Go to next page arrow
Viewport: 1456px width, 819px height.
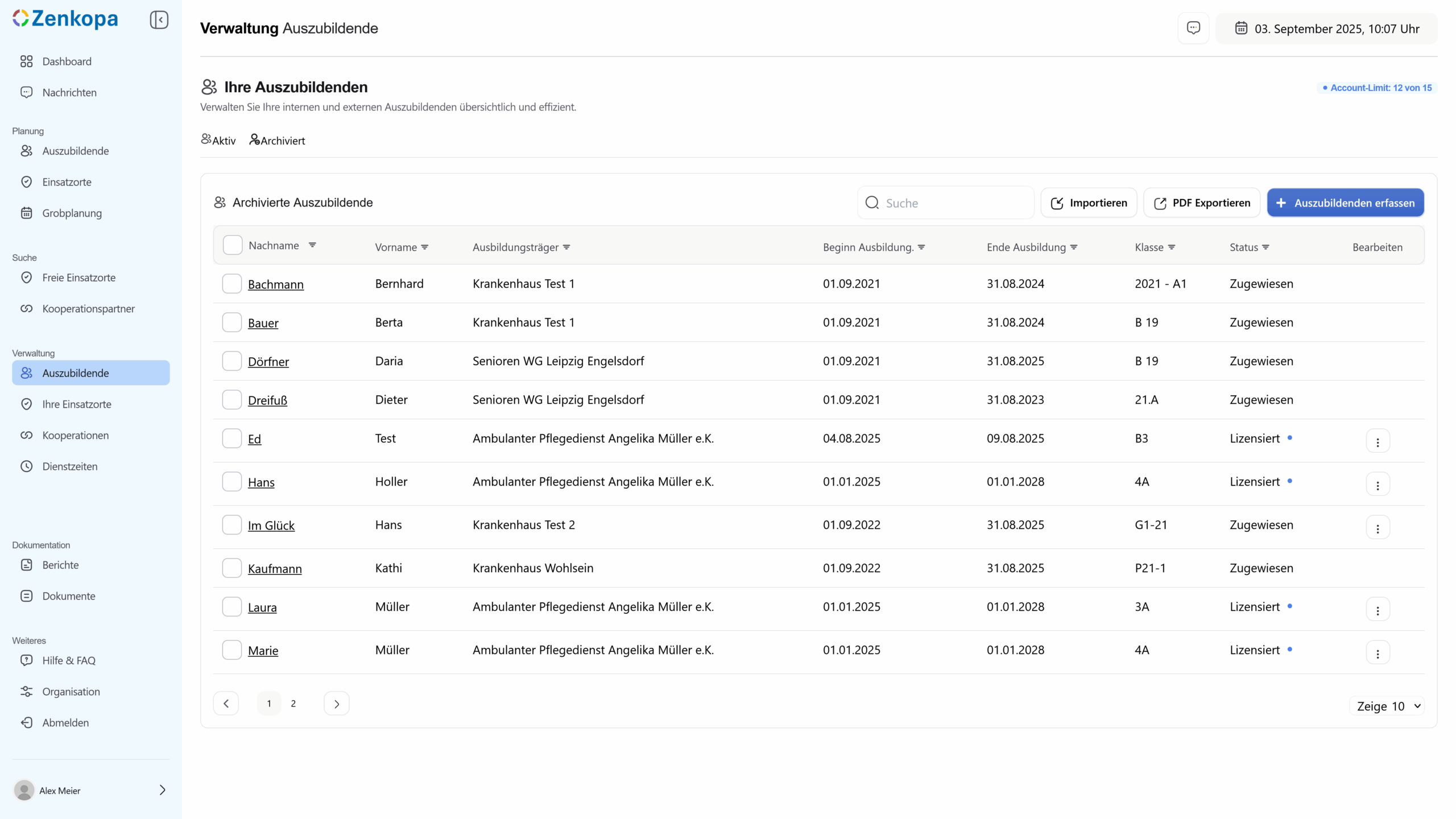pyautogui.click(x=336, y=704)
